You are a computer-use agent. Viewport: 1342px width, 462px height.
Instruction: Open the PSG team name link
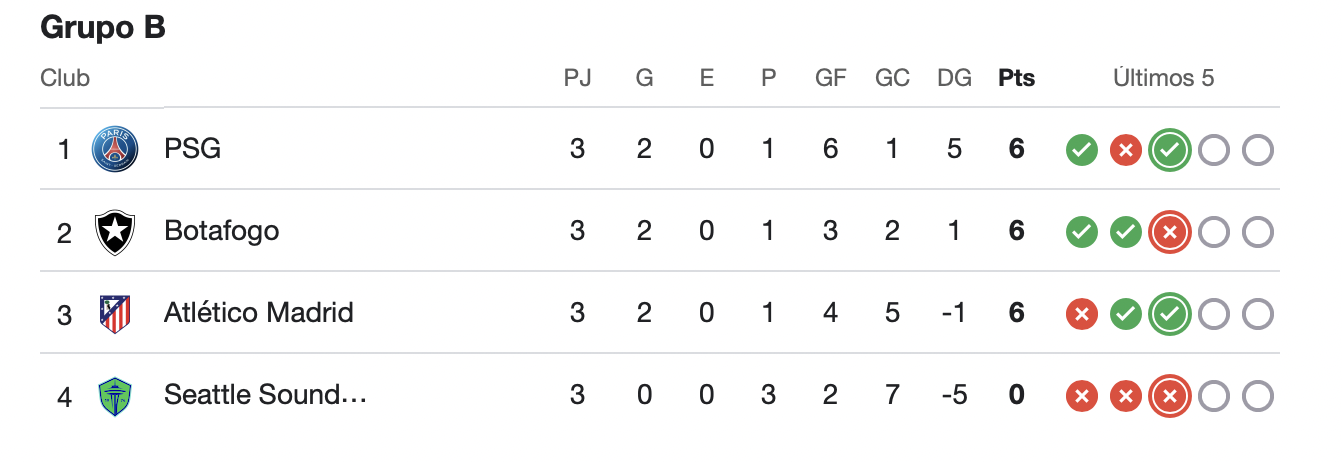pos(192,149)
